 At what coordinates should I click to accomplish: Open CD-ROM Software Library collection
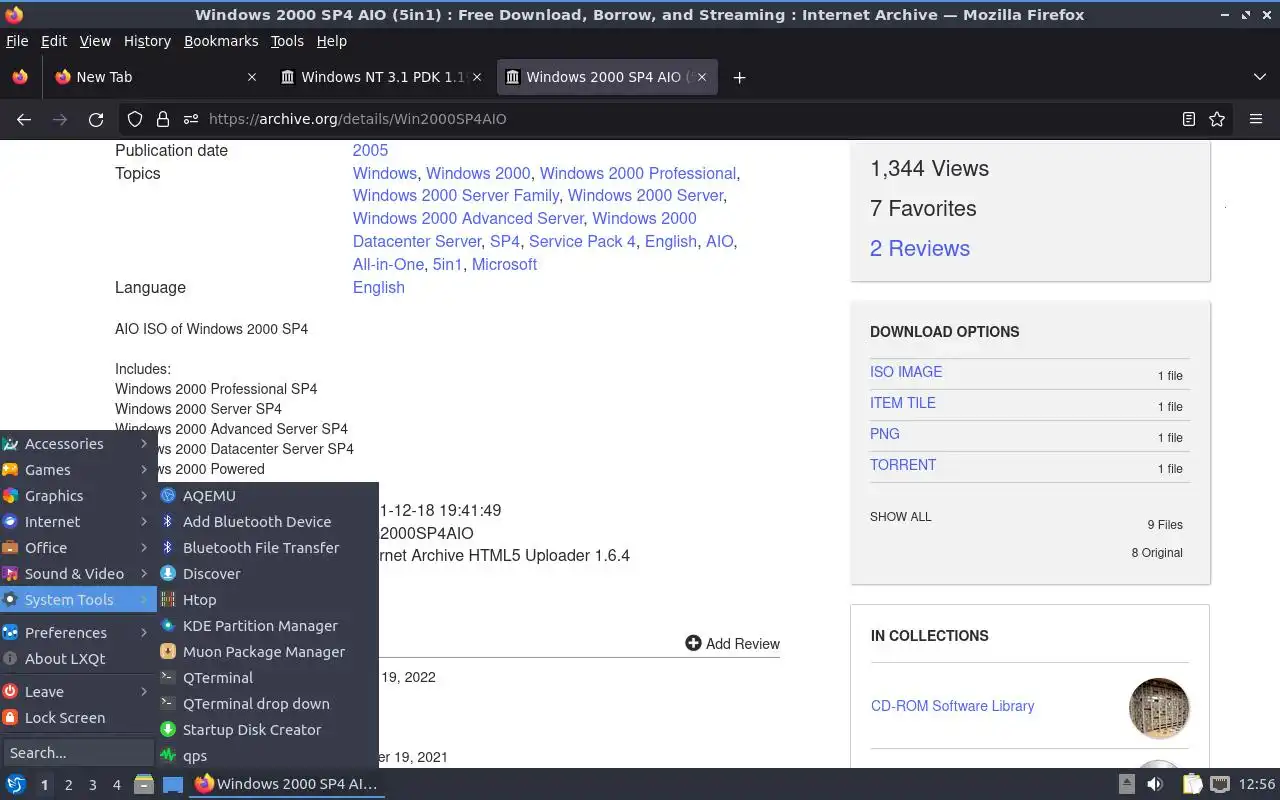(952, 706)
